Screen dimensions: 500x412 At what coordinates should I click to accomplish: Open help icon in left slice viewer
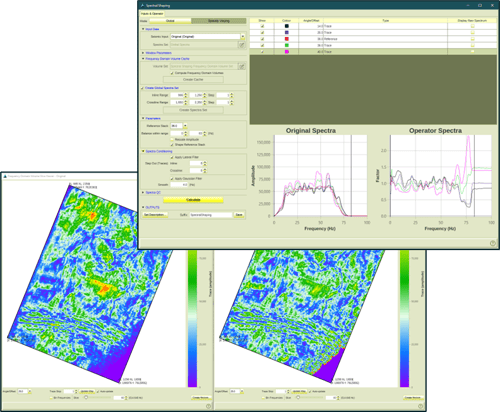[209, 406]
